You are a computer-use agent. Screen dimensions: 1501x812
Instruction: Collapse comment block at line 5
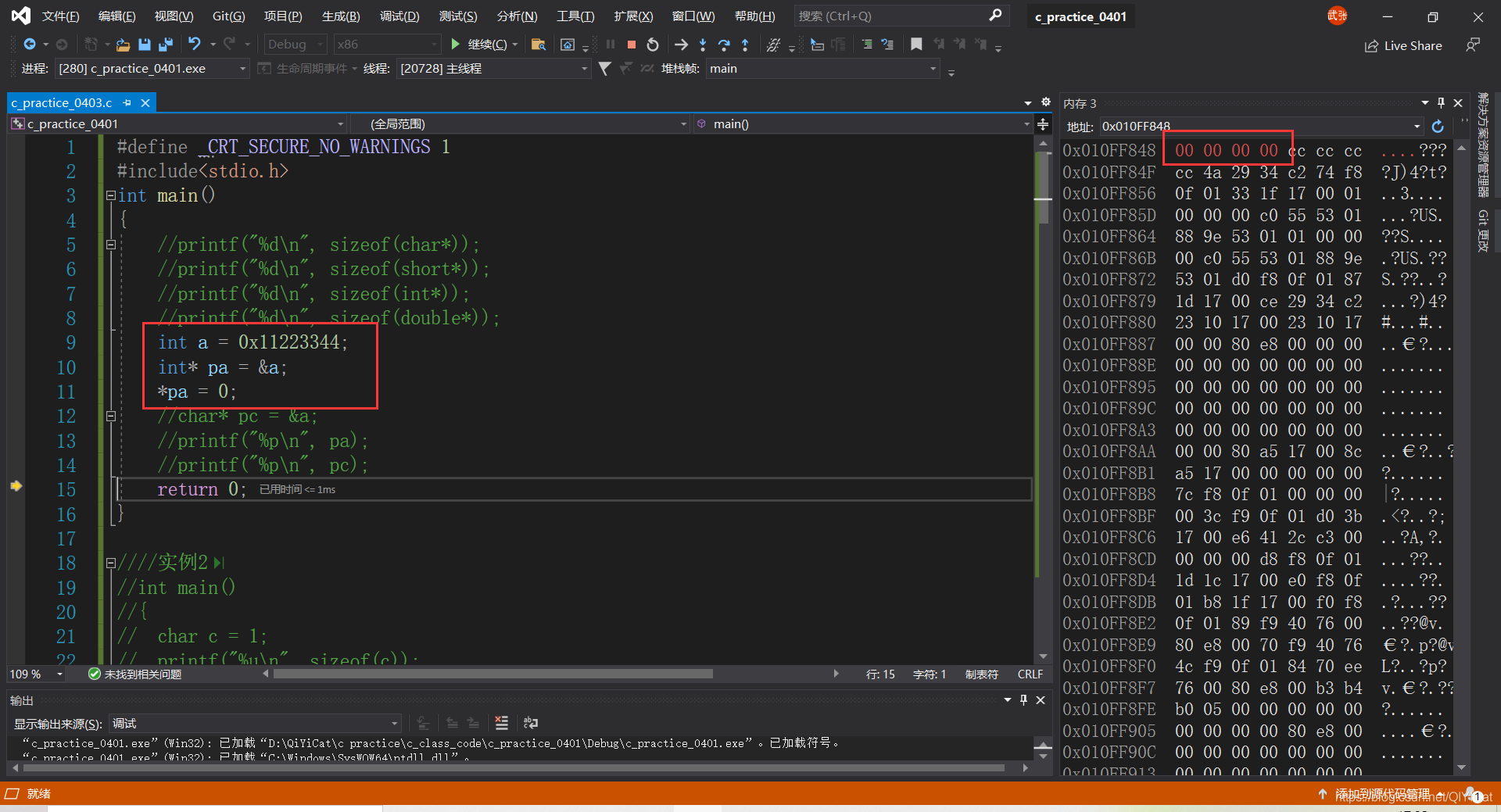point(111,245)
